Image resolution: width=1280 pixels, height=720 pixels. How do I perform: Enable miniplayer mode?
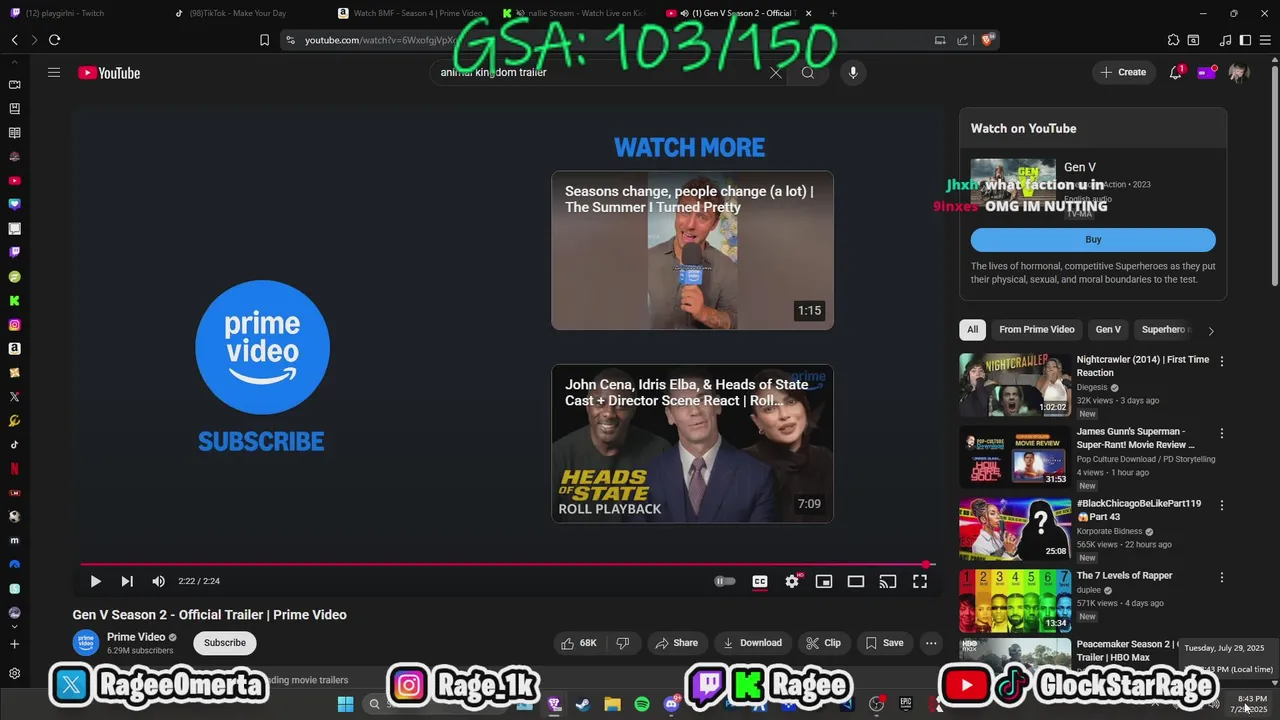824,581
